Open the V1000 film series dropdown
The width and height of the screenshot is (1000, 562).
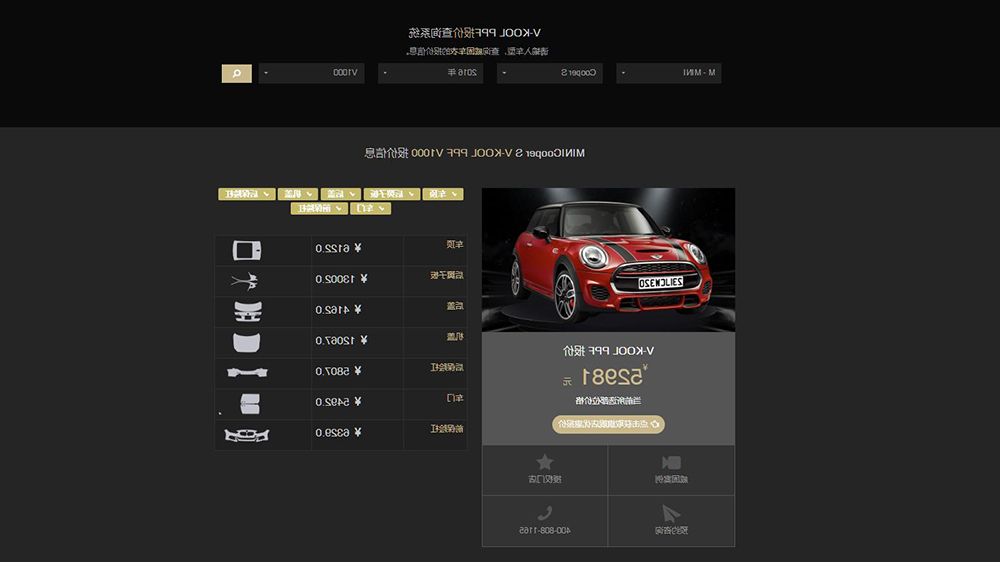point(311,73)
